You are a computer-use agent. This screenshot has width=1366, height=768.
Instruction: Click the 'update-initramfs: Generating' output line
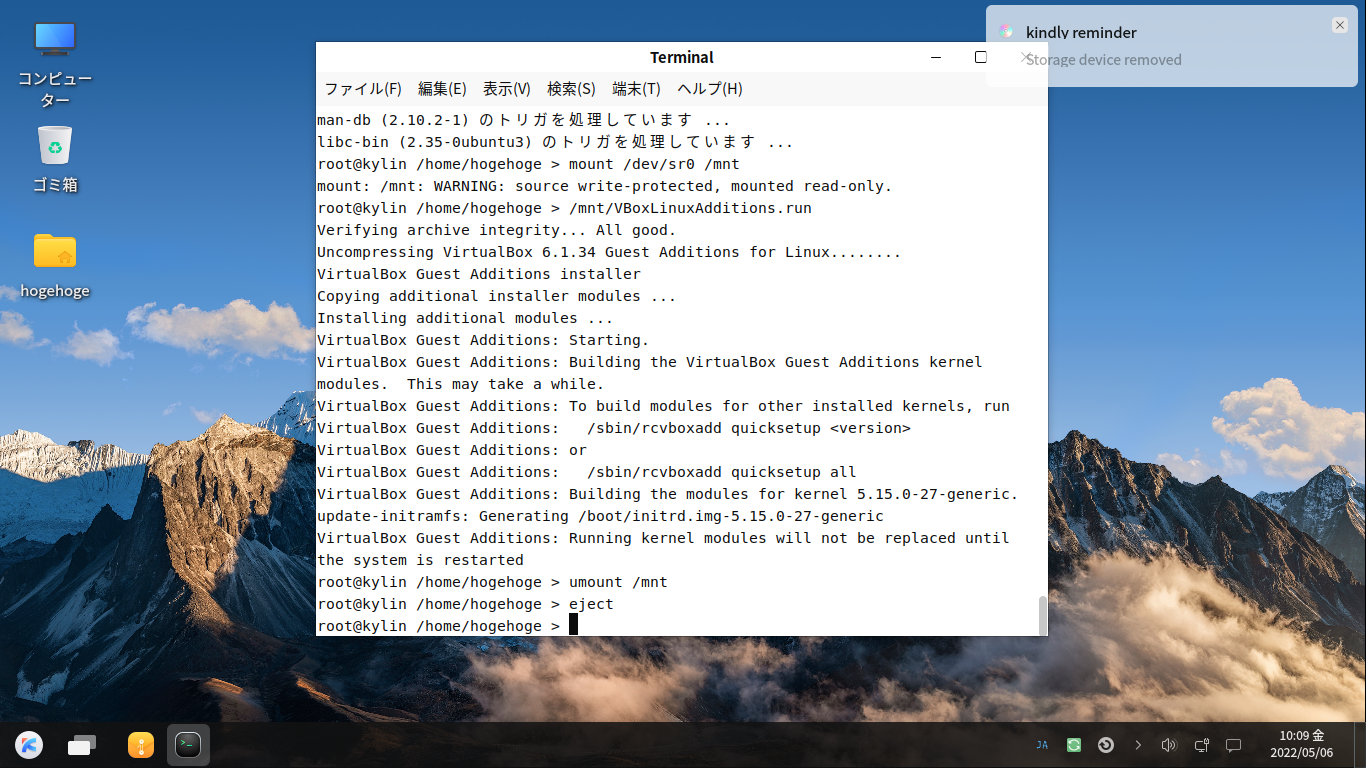[x=600, y=516]
